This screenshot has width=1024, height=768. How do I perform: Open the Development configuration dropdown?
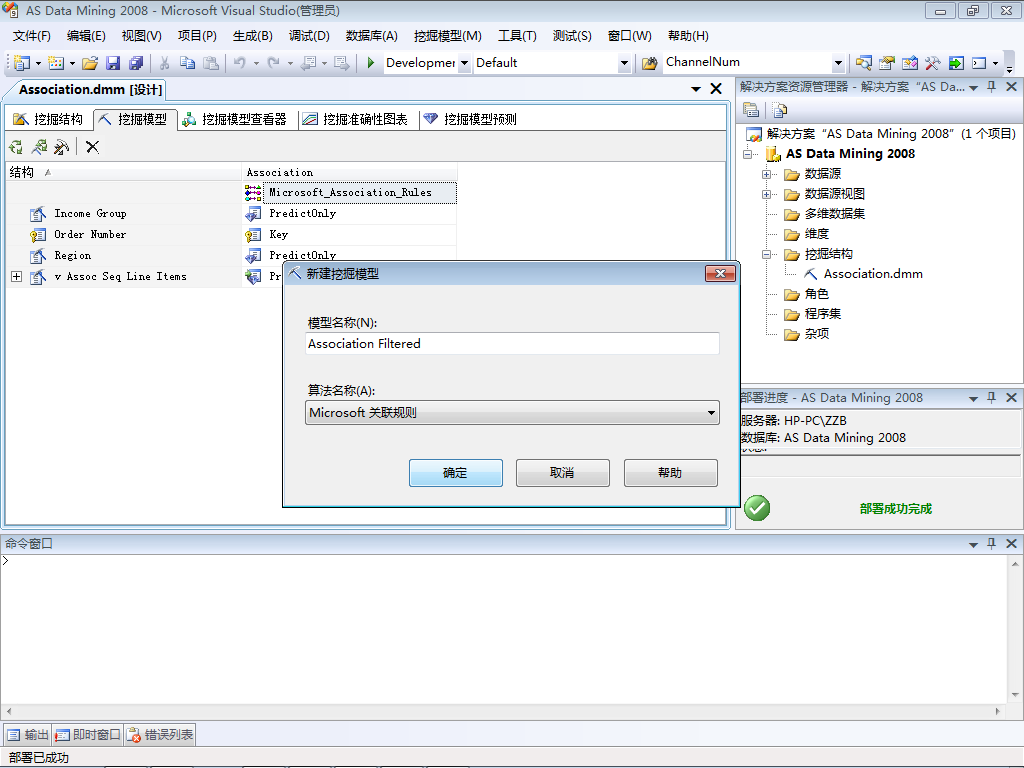tap(464, 63)
